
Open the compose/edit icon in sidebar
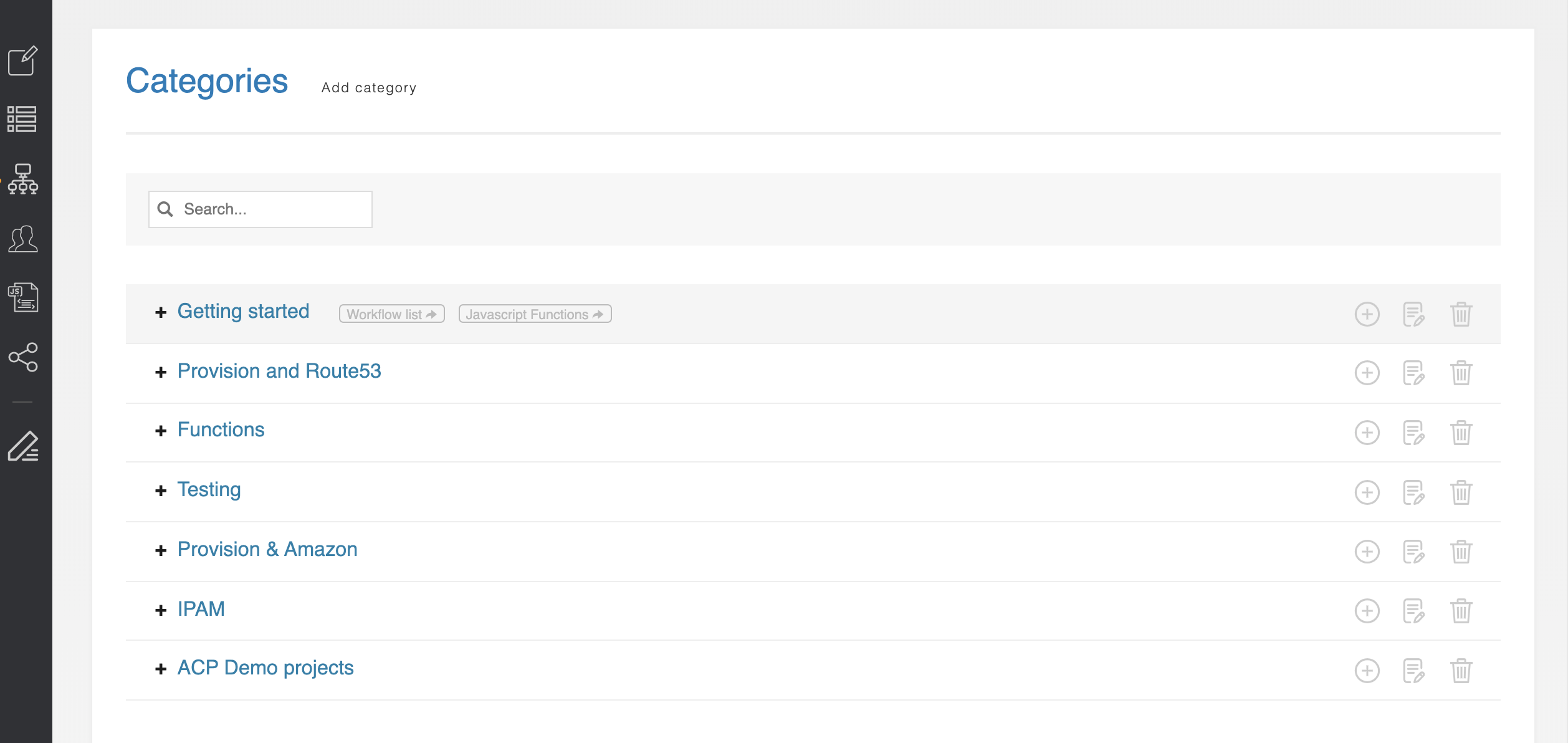23,60
